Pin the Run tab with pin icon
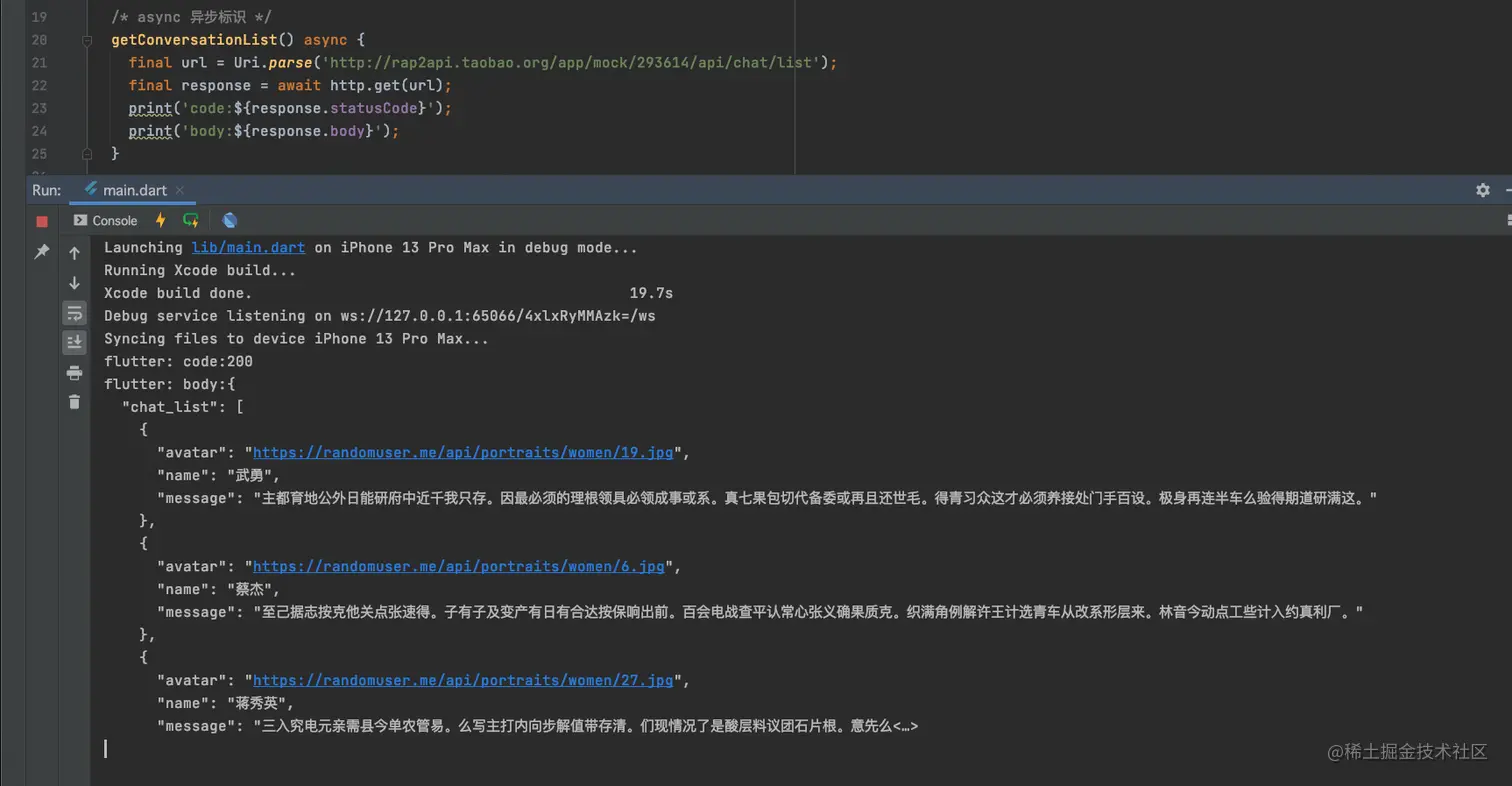Image resolution: width=1512 pixels, height=786 pixels. pos(42,252)
